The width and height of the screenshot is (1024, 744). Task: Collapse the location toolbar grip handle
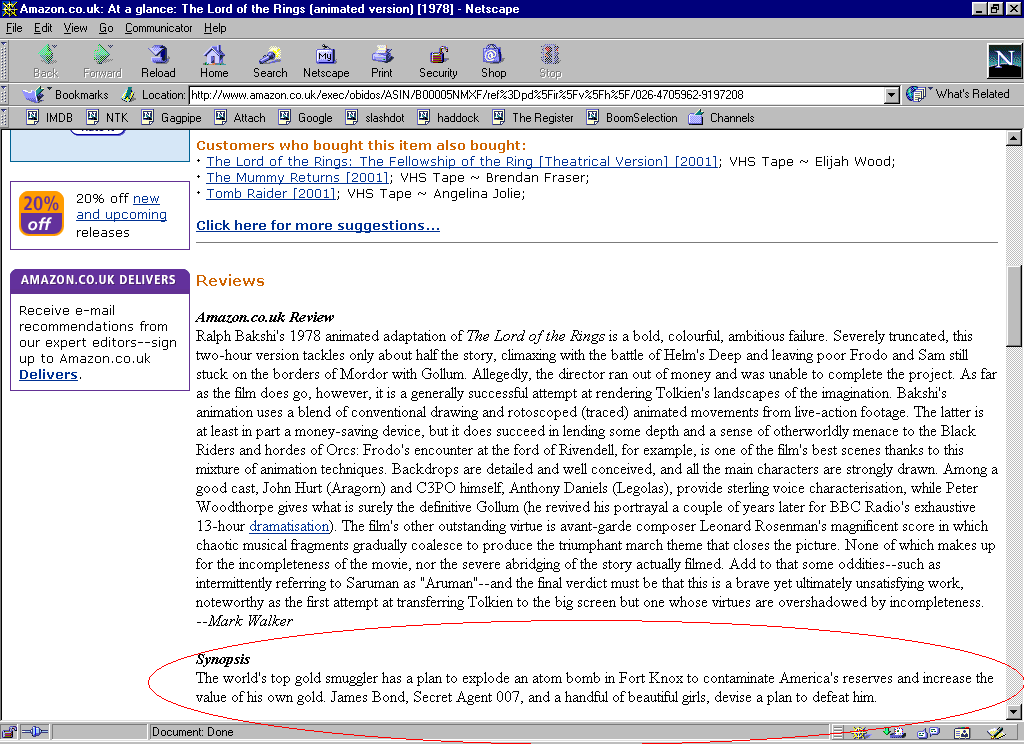pos(4,95)
